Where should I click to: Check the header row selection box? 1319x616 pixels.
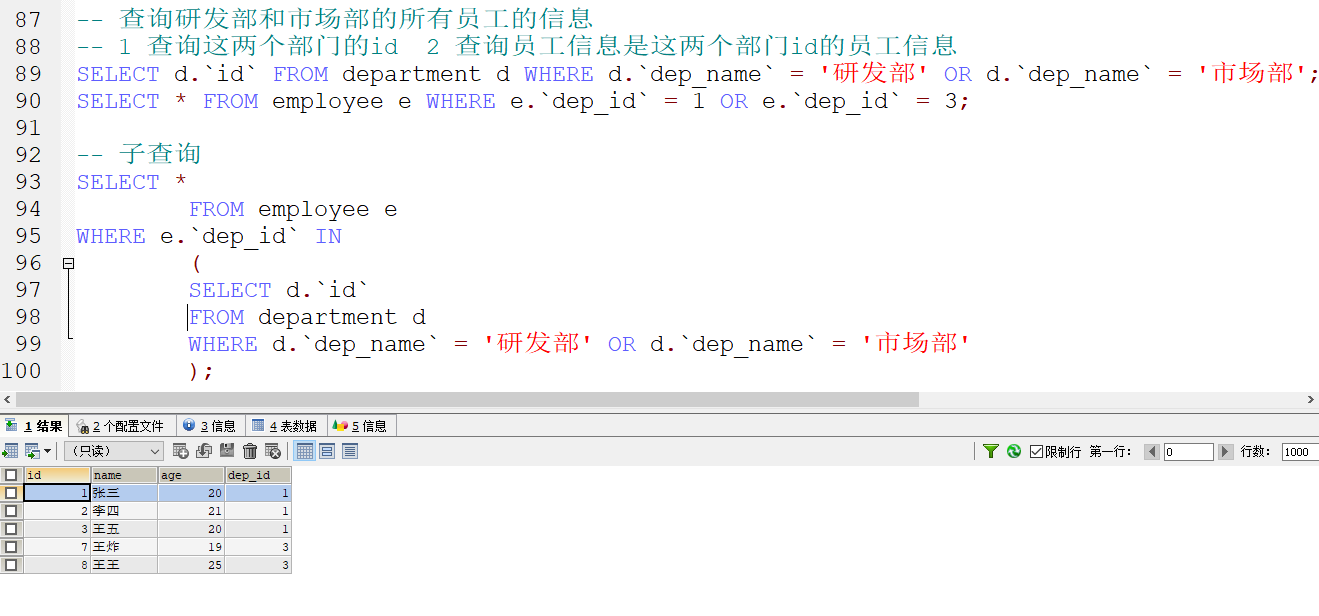coord(10,474)
